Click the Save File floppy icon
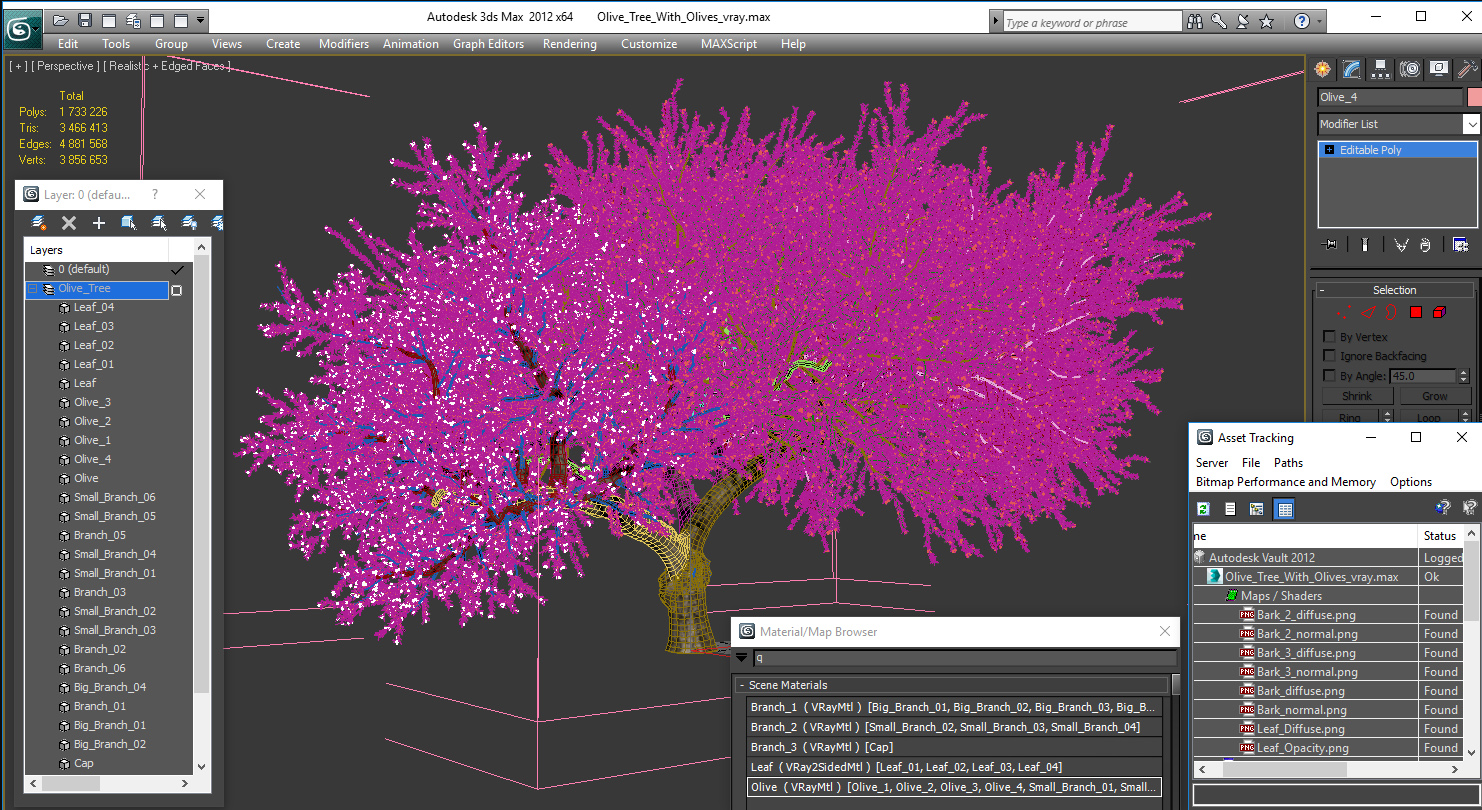1482x810 pixels. click(85, 20)
